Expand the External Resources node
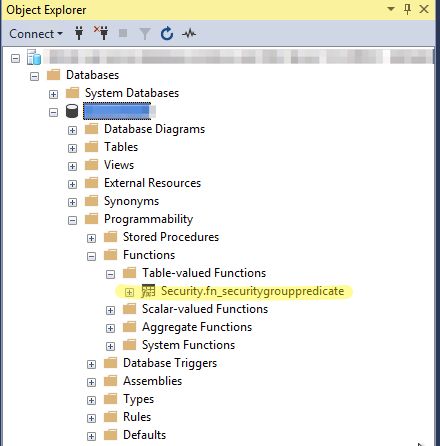Screen dimensions: 440x446 [x=72, y=184]
